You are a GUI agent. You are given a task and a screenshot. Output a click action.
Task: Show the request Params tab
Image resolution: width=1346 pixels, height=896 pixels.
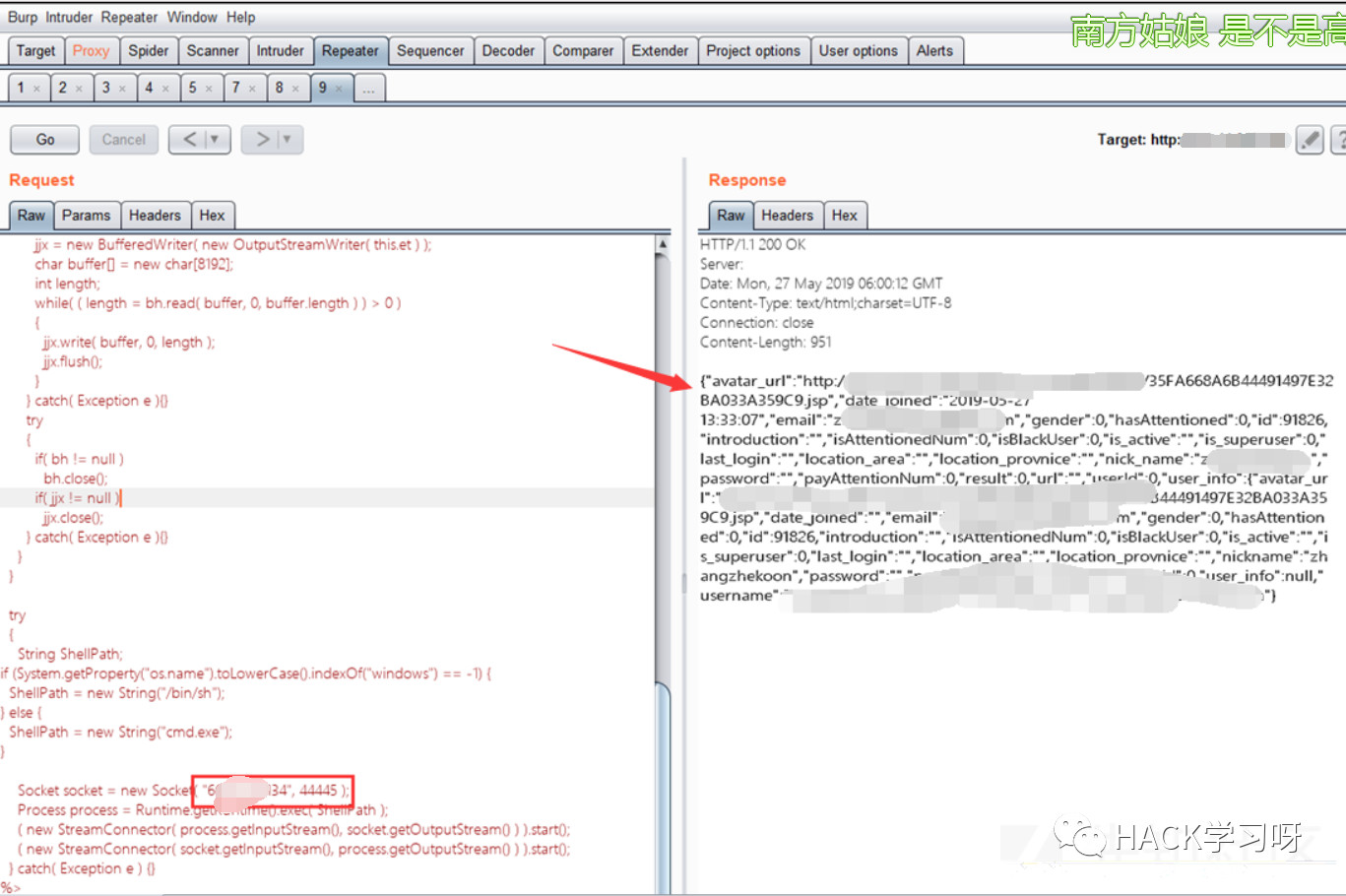point(87,216)
